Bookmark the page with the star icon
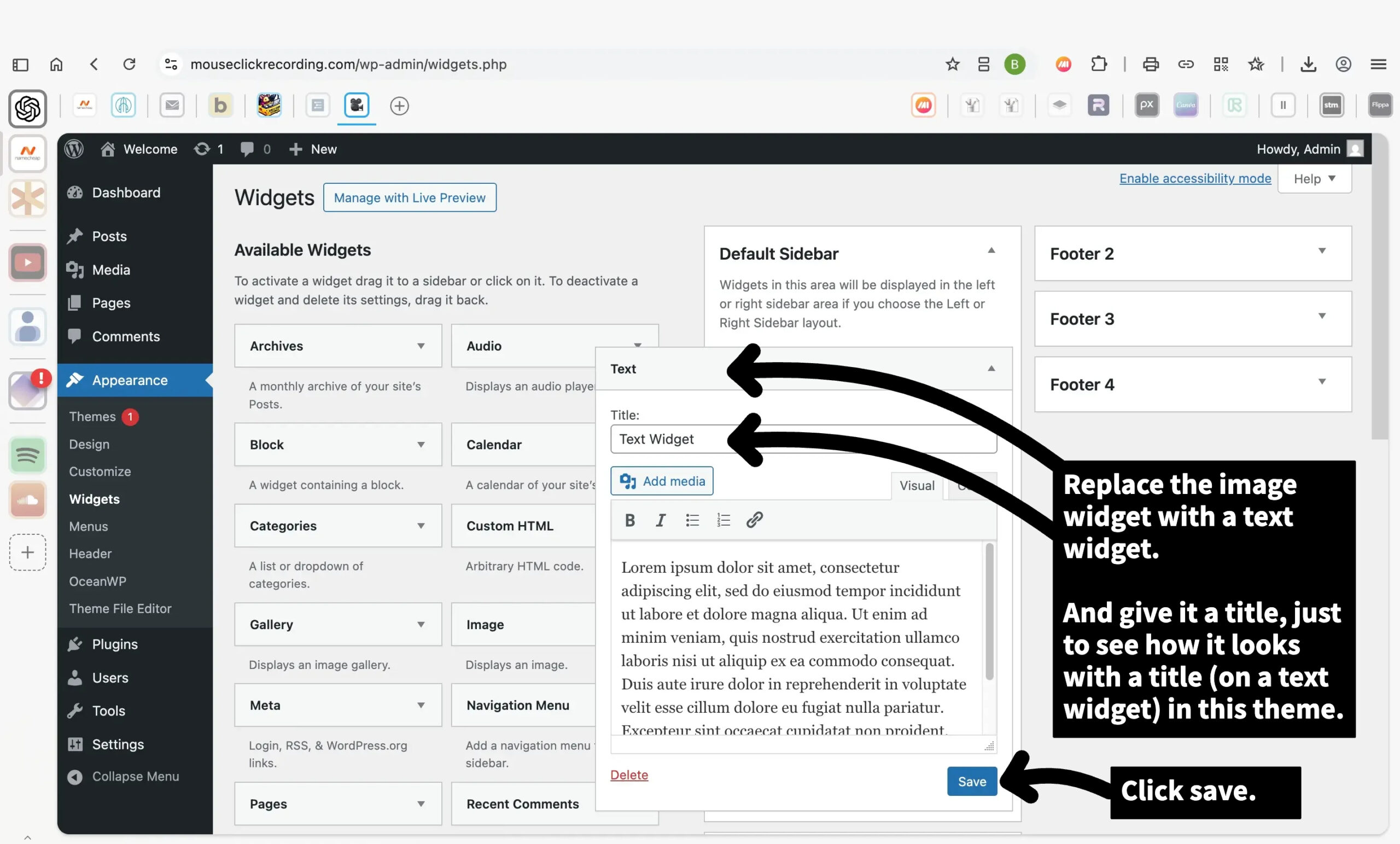 click(x=952, y=64)
